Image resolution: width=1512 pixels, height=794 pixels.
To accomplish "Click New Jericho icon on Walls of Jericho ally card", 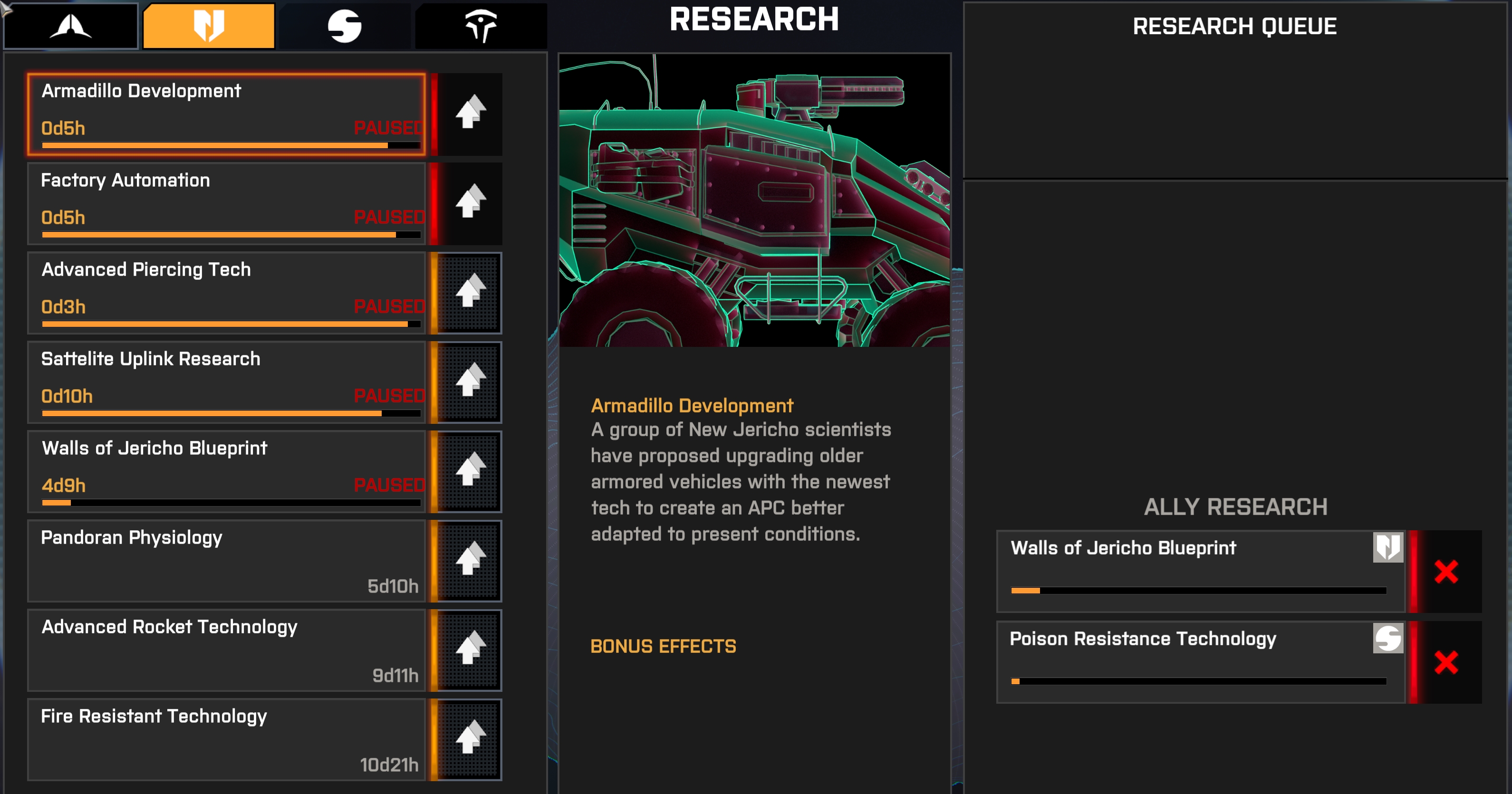I will point(1387,547).
